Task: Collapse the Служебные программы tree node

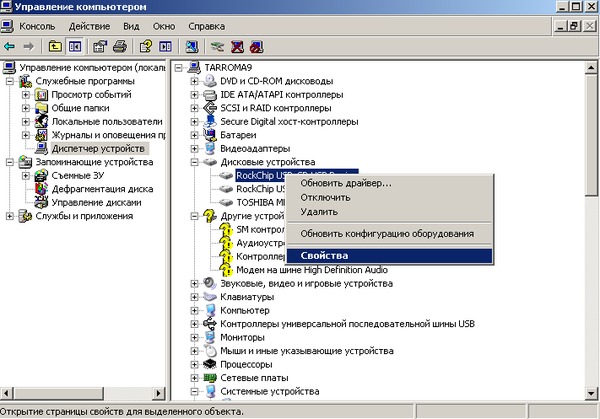Action: (x=10, y=81)
